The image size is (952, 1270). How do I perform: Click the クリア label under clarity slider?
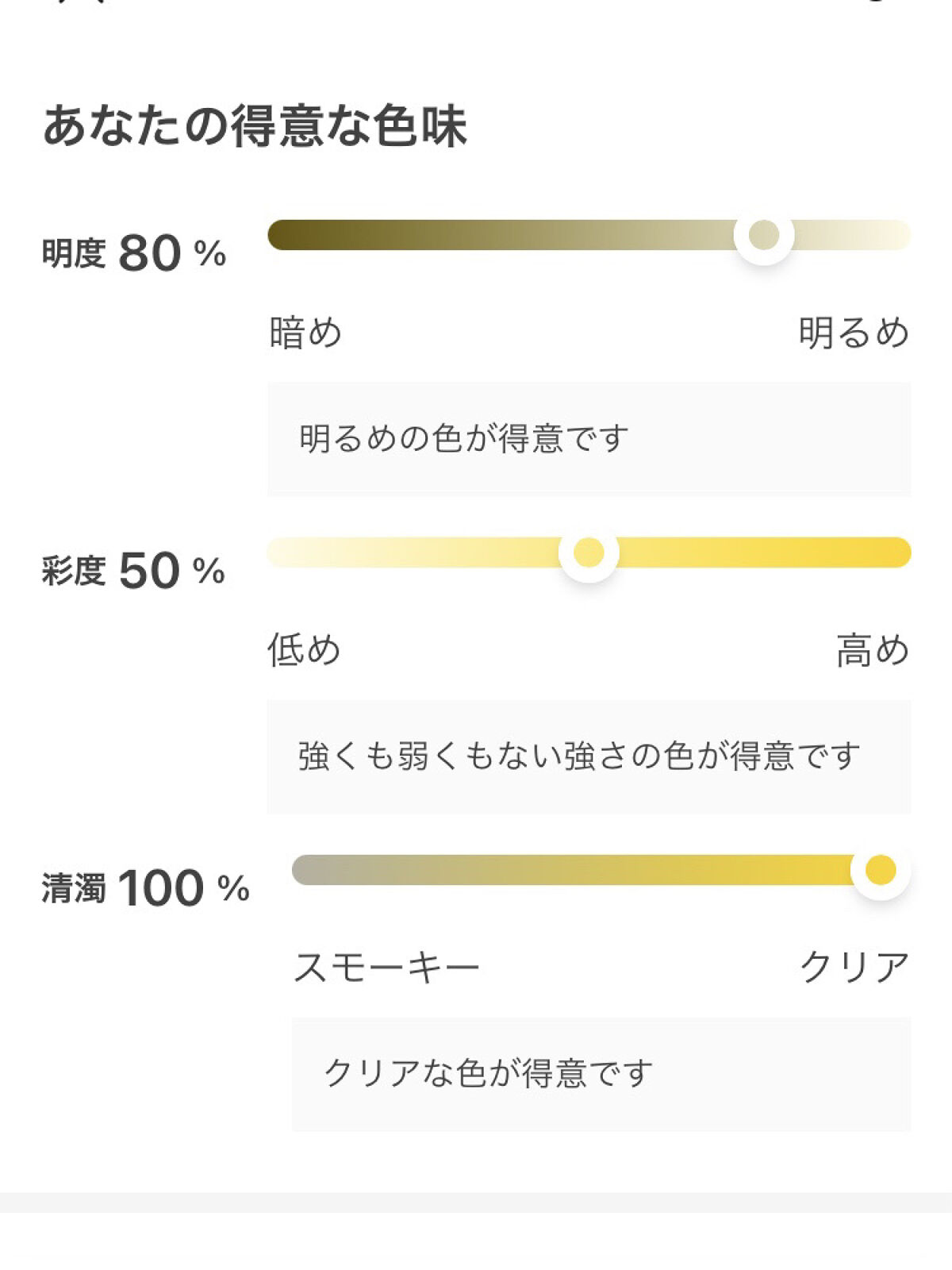point(854,967)
